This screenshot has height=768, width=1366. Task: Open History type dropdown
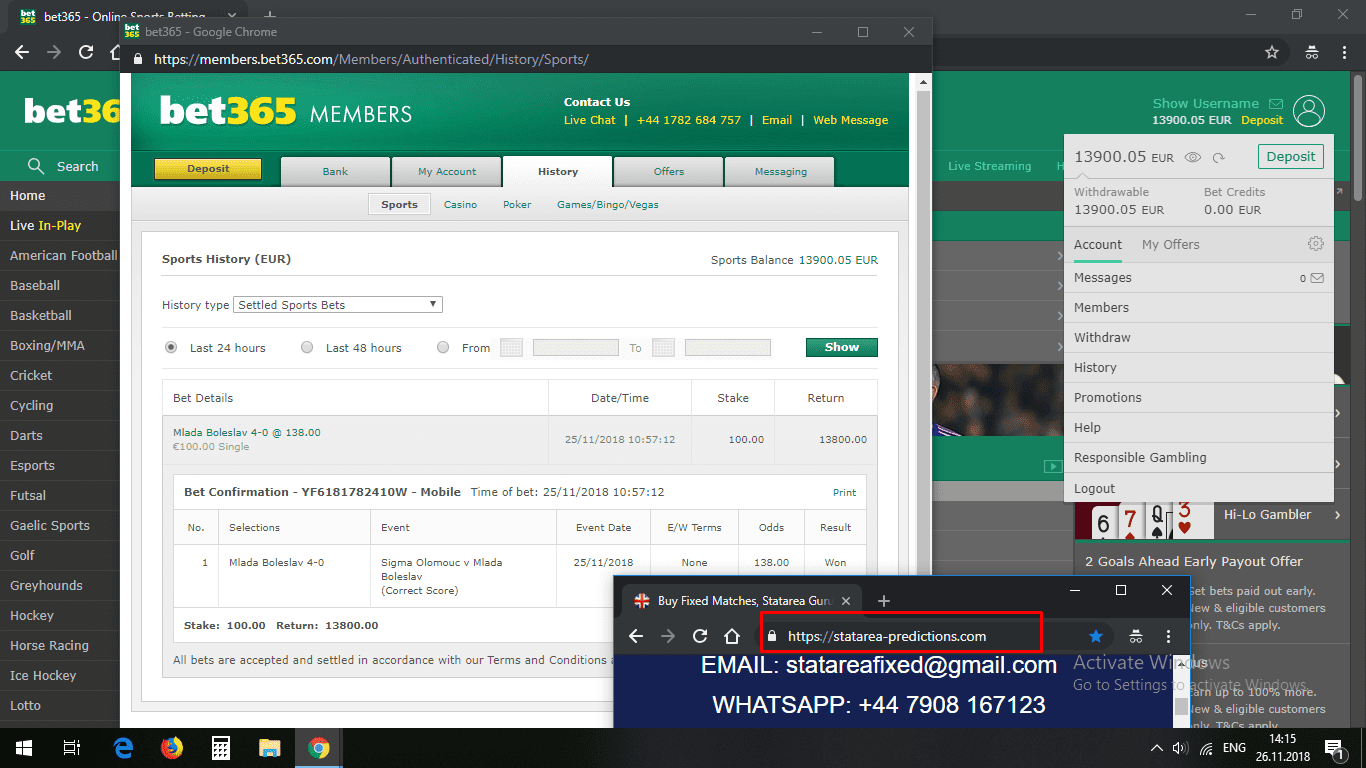[338, 305]
